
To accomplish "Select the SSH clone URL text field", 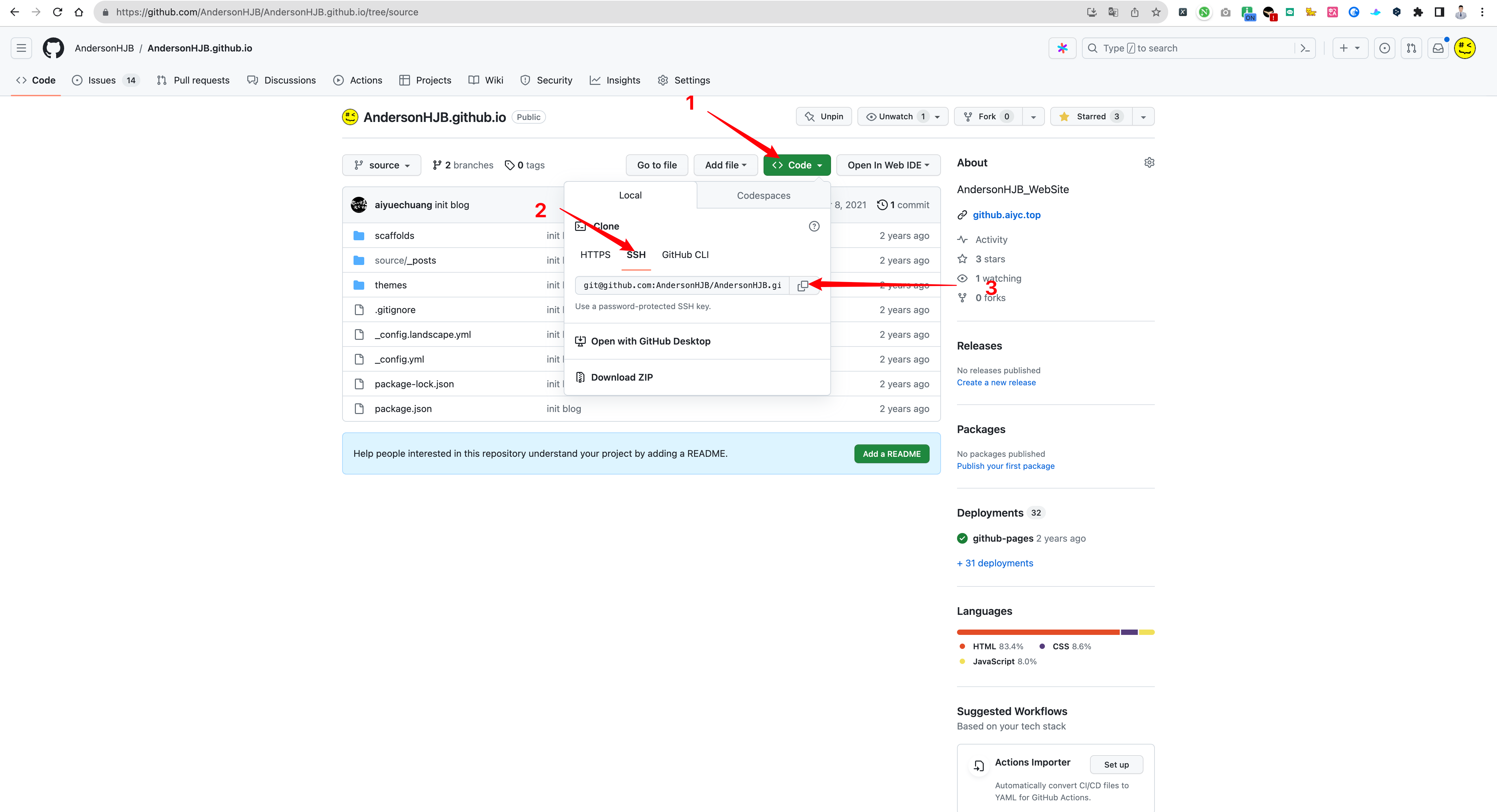I will click(x=682, y=285).
